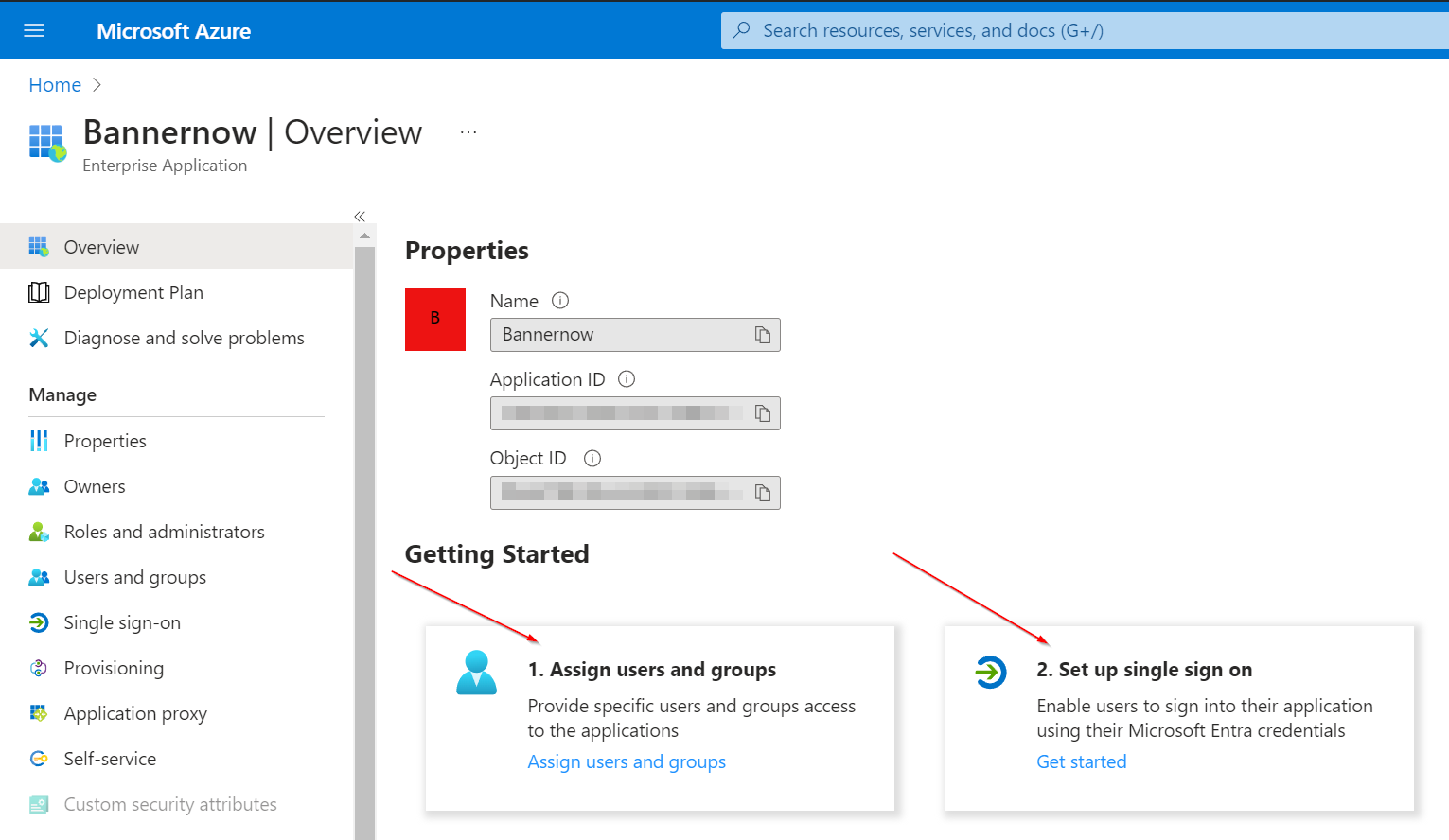This screenshot has width=1449, height=840.
Task: Click the Getting Started heading
Action: tap(497, 554)
